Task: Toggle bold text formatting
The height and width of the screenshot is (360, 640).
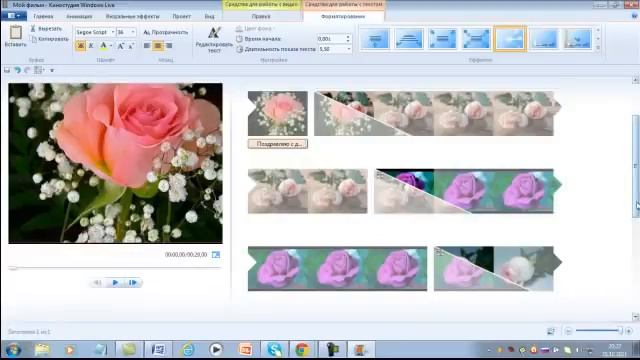Action: (x=80, y=46)
